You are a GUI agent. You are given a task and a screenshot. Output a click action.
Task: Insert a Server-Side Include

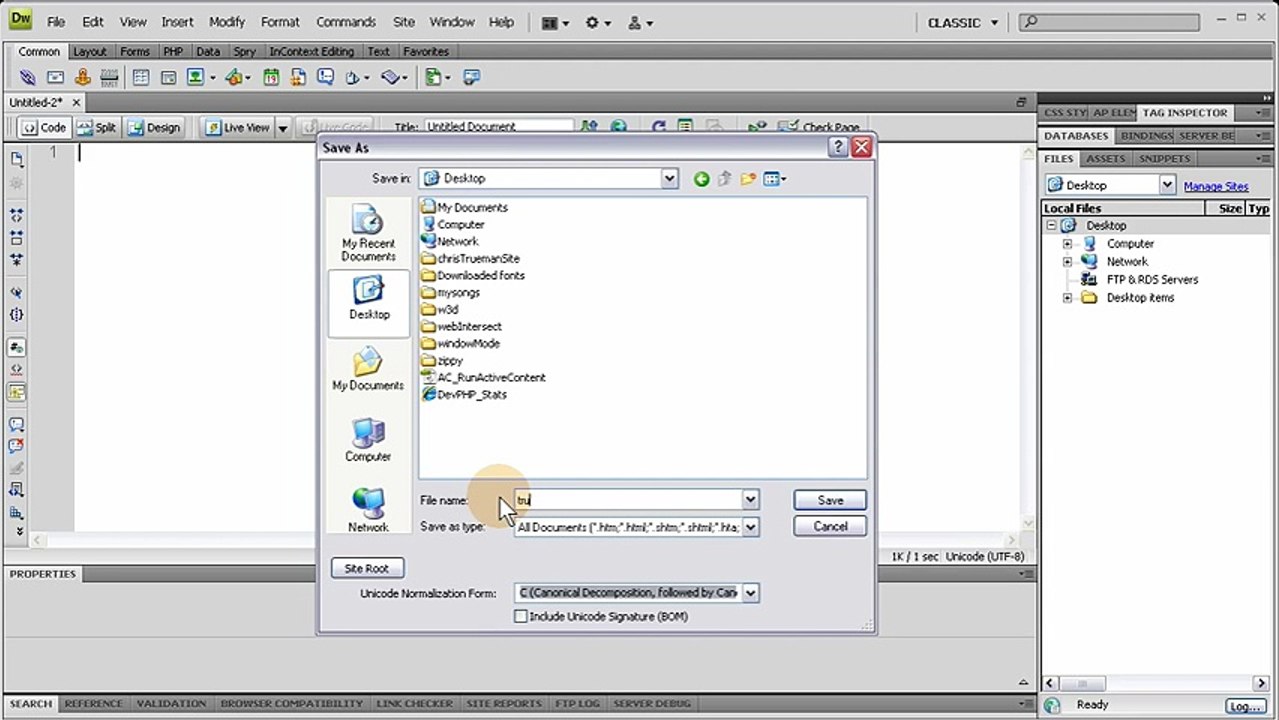tap(298, 77)
